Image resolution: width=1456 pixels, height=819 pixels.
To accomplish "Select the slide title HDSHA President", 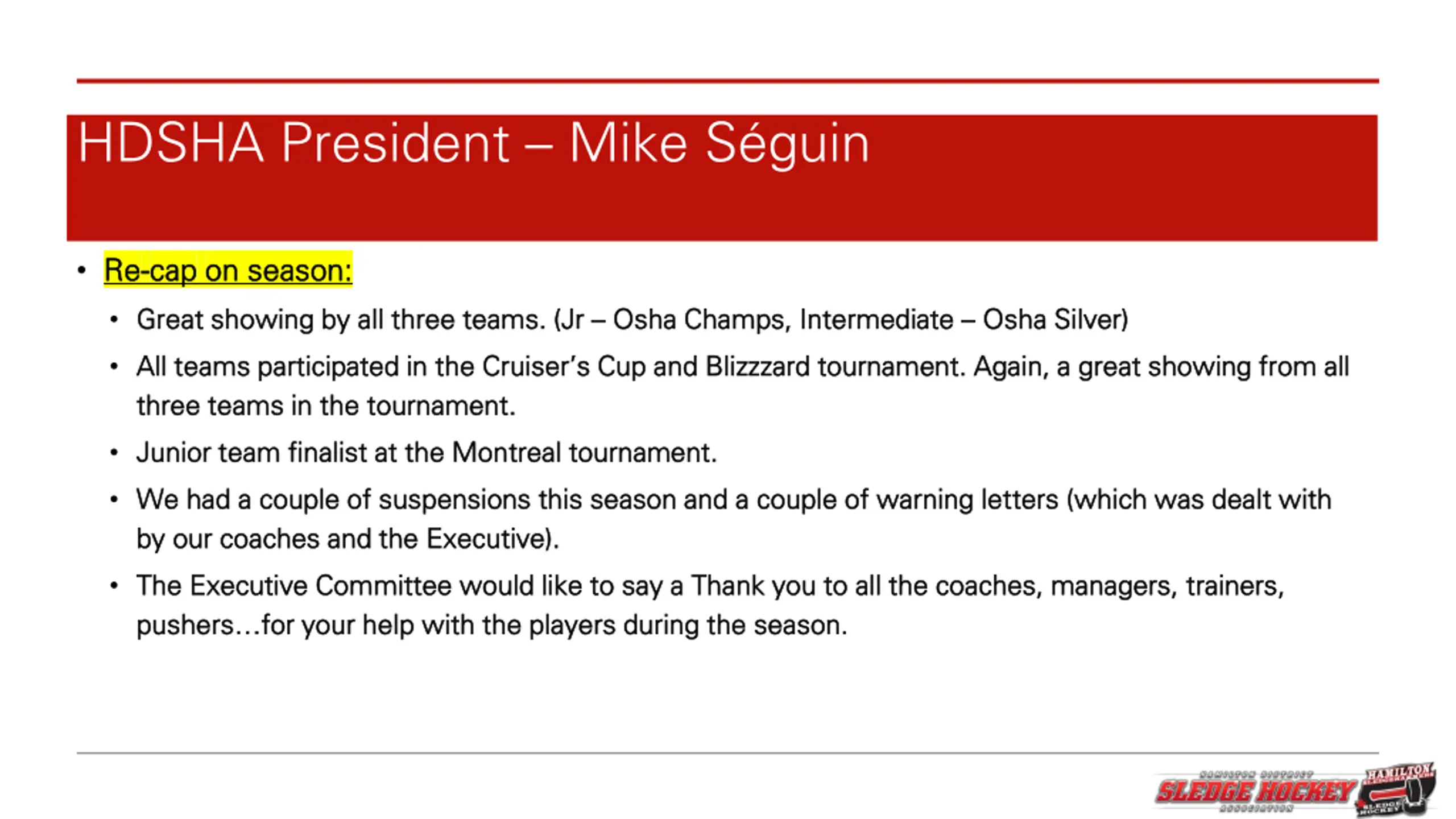I will 293,143.
